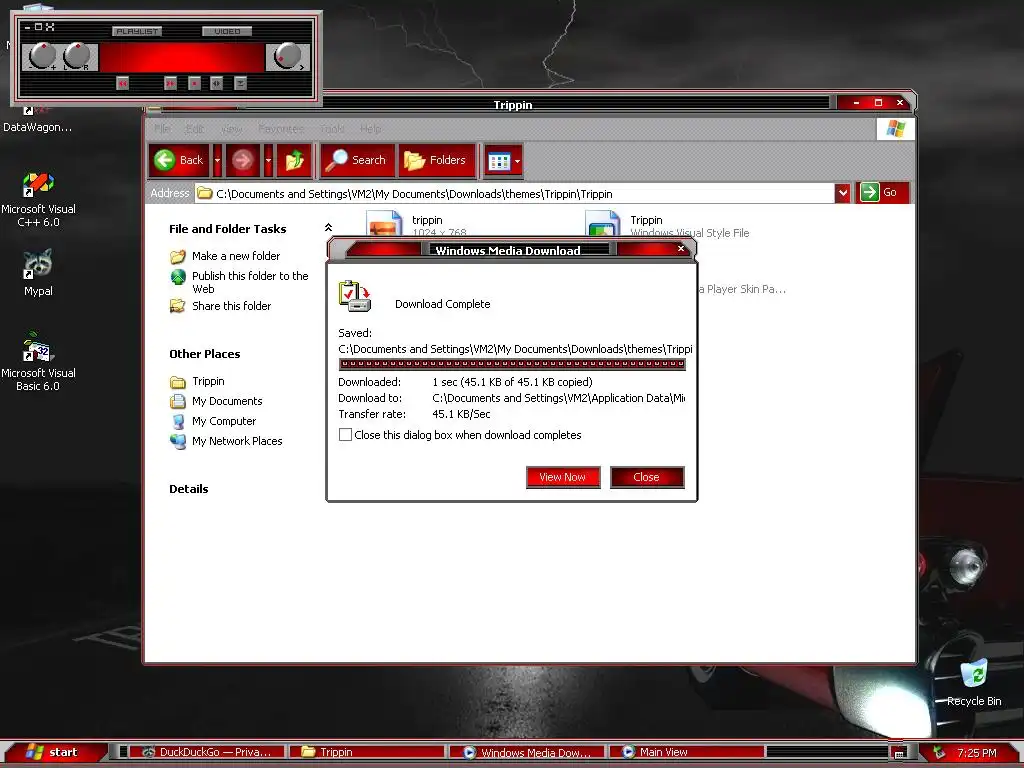Switch to Windows Media Download taskbar item
This screenshot has height=768, width=1024.
(x=526, y=752)
